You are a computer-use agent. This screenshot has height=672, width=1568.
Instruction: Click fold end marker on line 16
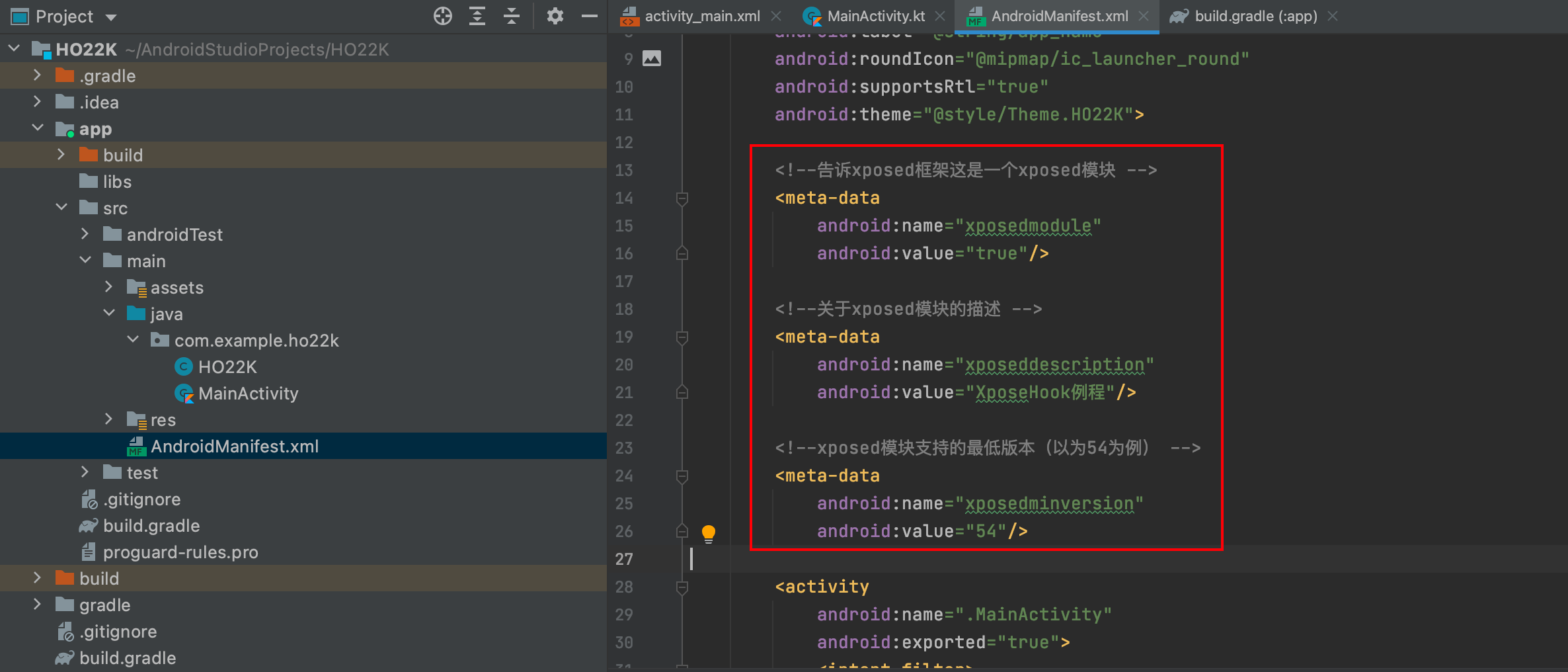(x=682, y=253)
